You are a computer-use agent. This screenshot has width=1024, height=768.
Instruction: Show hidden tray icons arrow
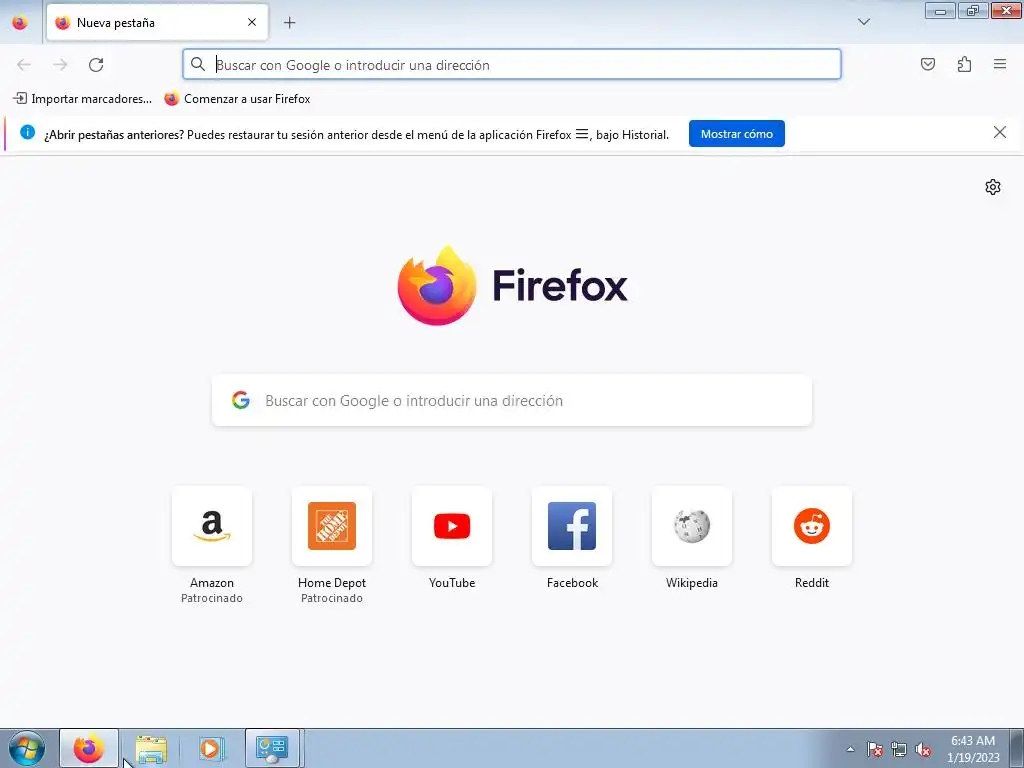(x=850, y=749)
